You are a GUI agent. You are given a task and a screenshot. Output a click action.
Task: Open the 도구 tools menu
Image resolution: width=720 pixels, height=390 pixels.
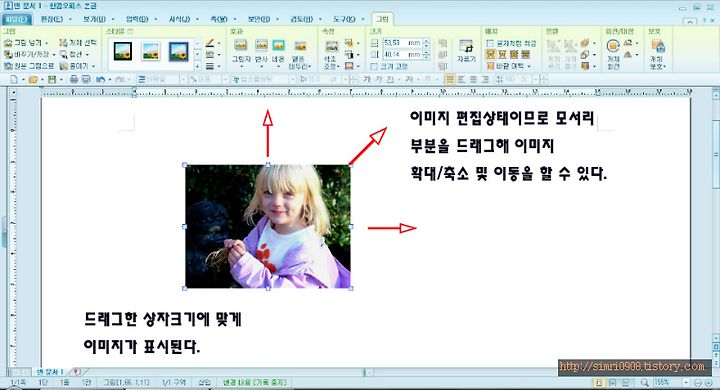pos(344,19)
